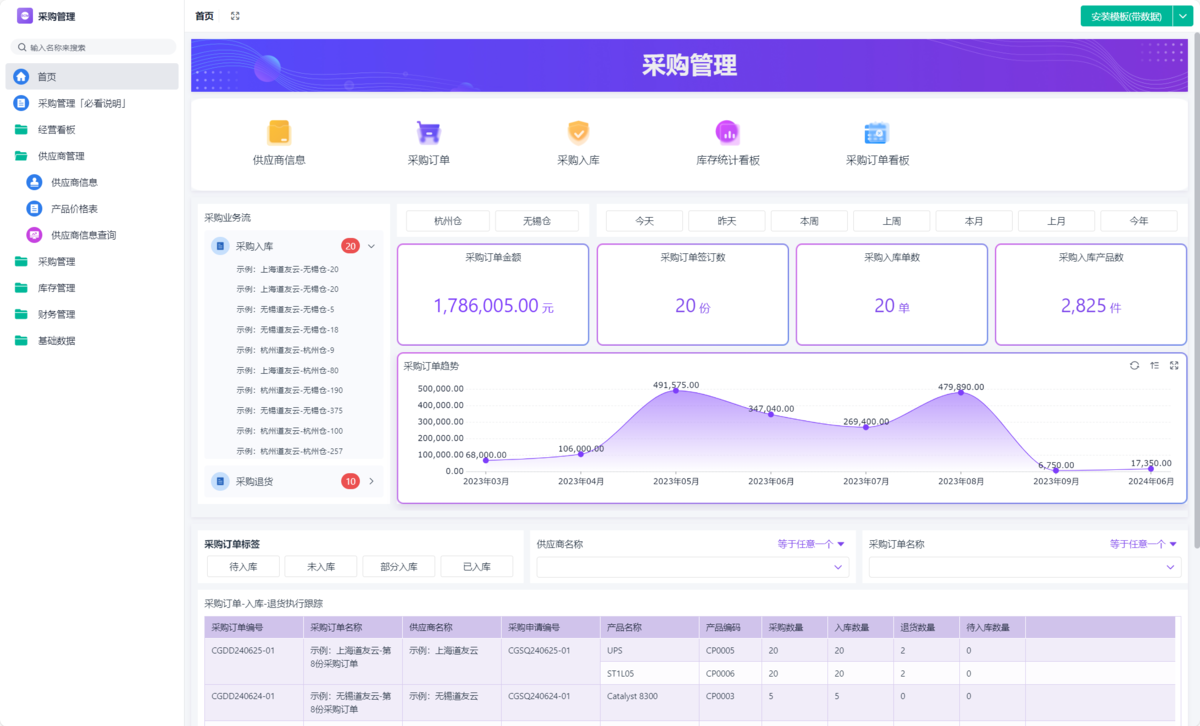
Task: Click the 491,575.00 data point on chart
Action: tap(676, 390)
